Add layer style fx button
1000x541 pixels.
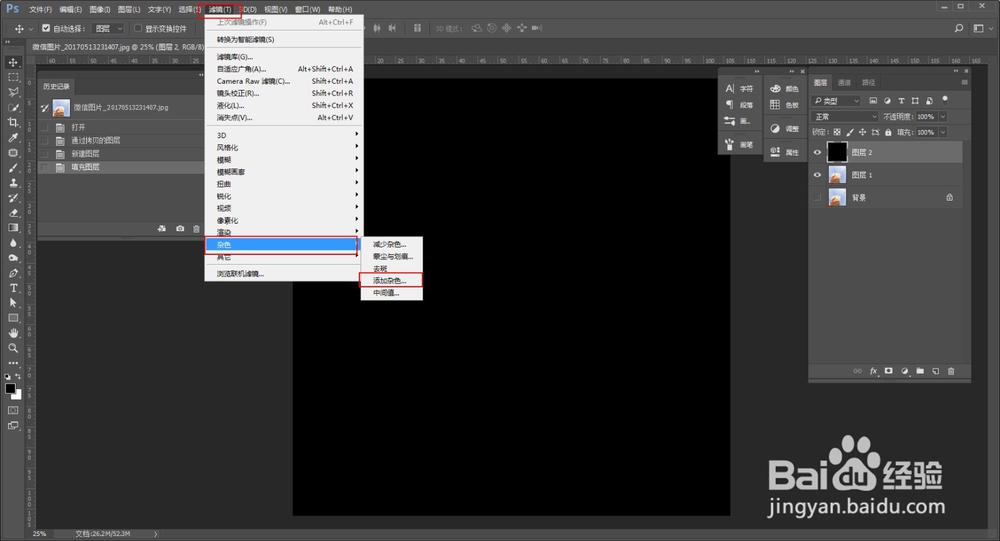tap(873, 371)
